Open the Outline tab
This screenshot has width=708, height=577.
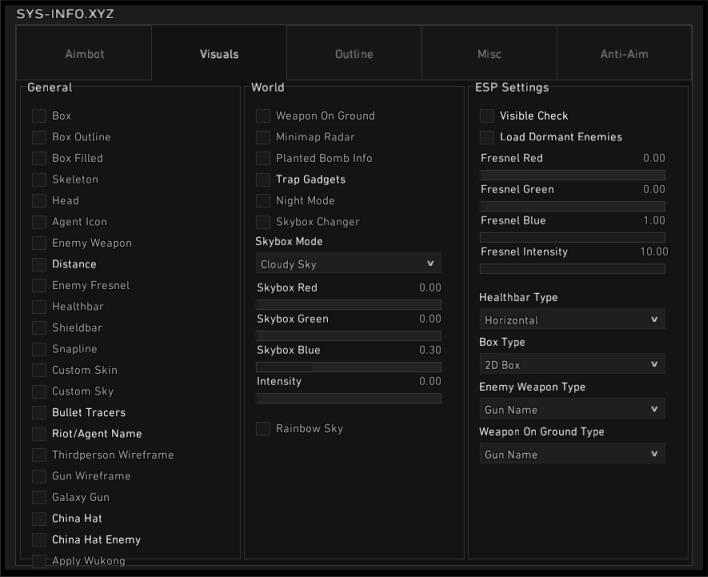[x=354, y=54]
